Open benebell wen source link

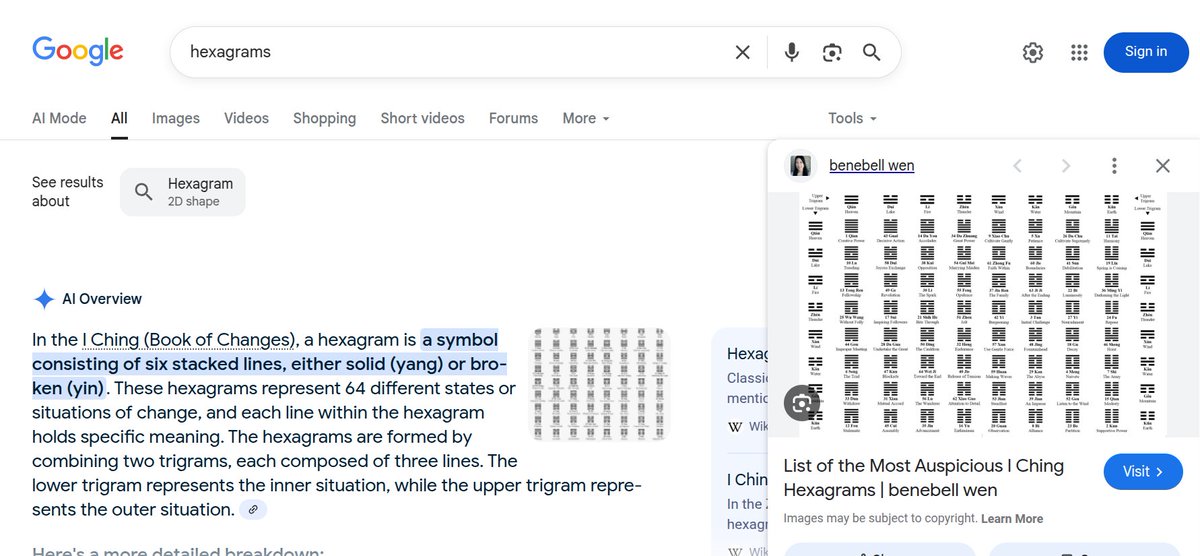[871, 165]
